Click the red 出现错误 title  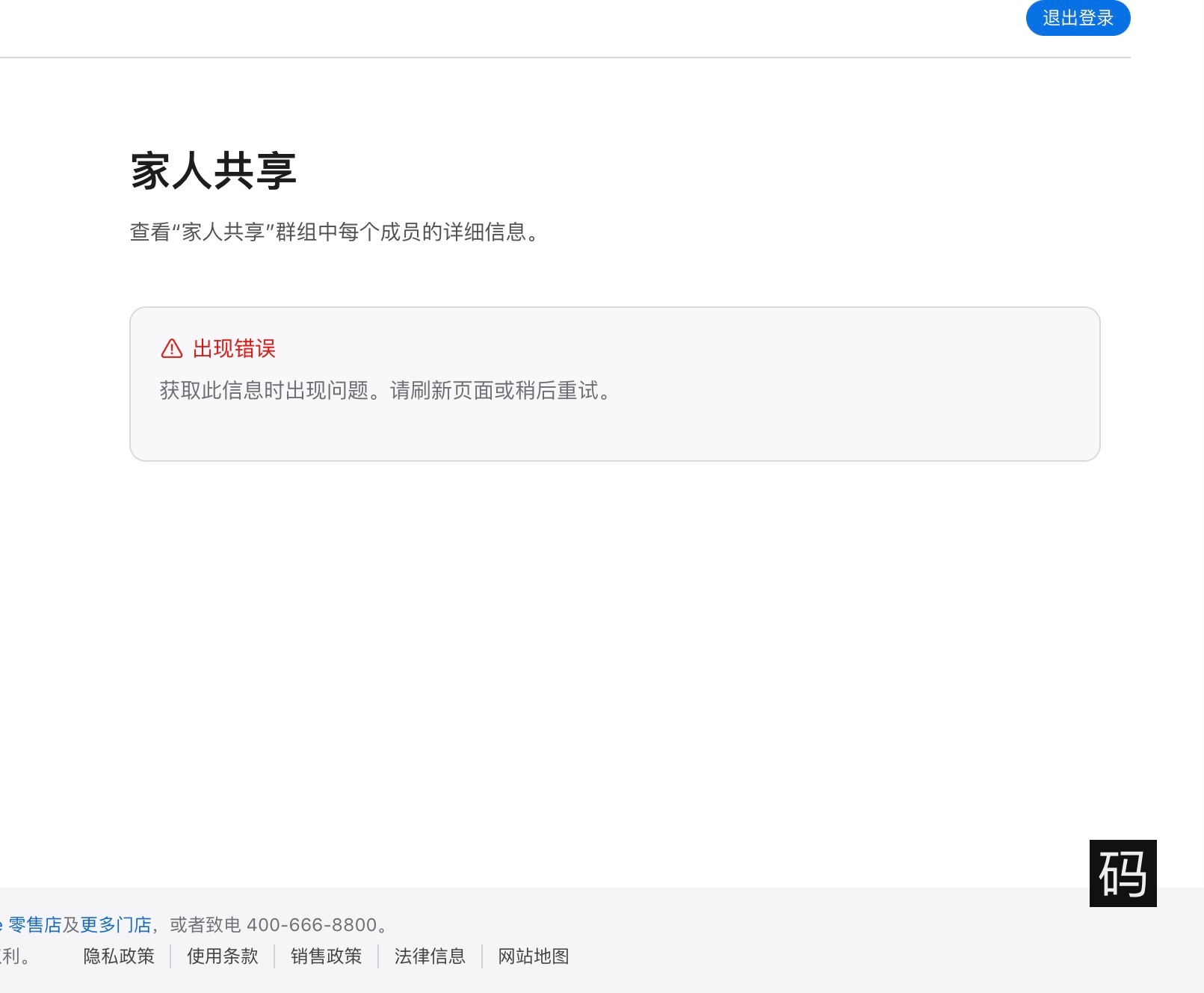234,349
